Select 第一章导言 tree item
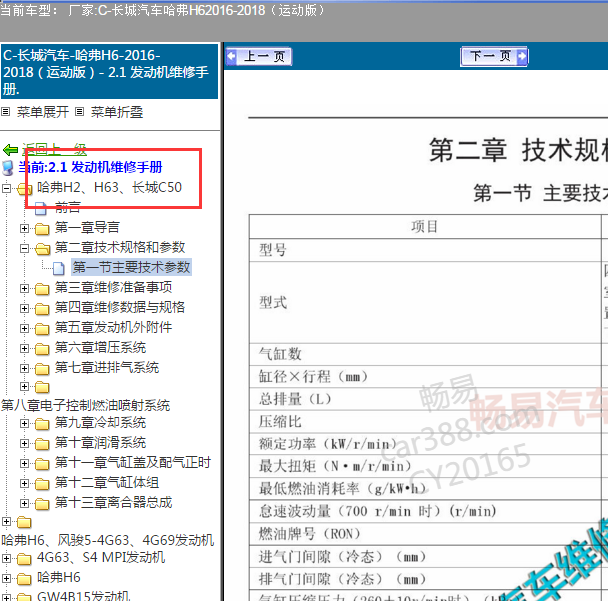The height and width of the screenshot is (601, 608). 87,228
